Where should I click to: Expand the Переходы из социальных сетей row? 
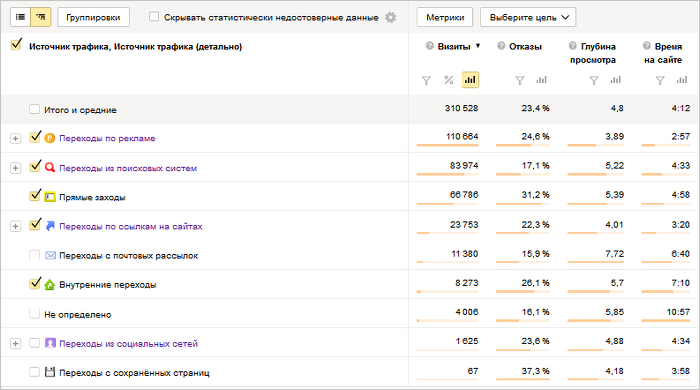16,344
